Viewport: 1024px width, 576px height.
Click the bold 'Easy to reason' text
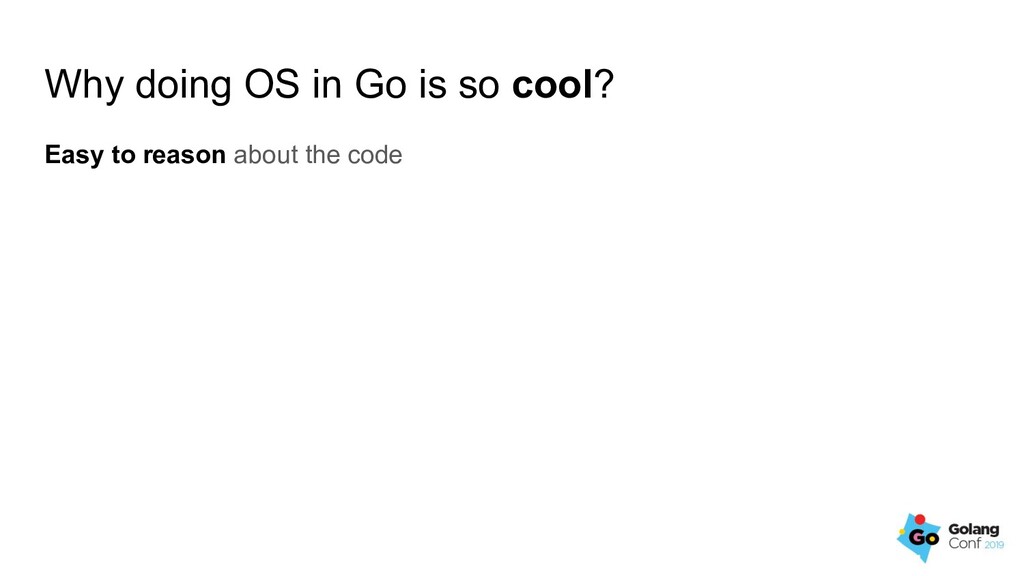[135, 155]
